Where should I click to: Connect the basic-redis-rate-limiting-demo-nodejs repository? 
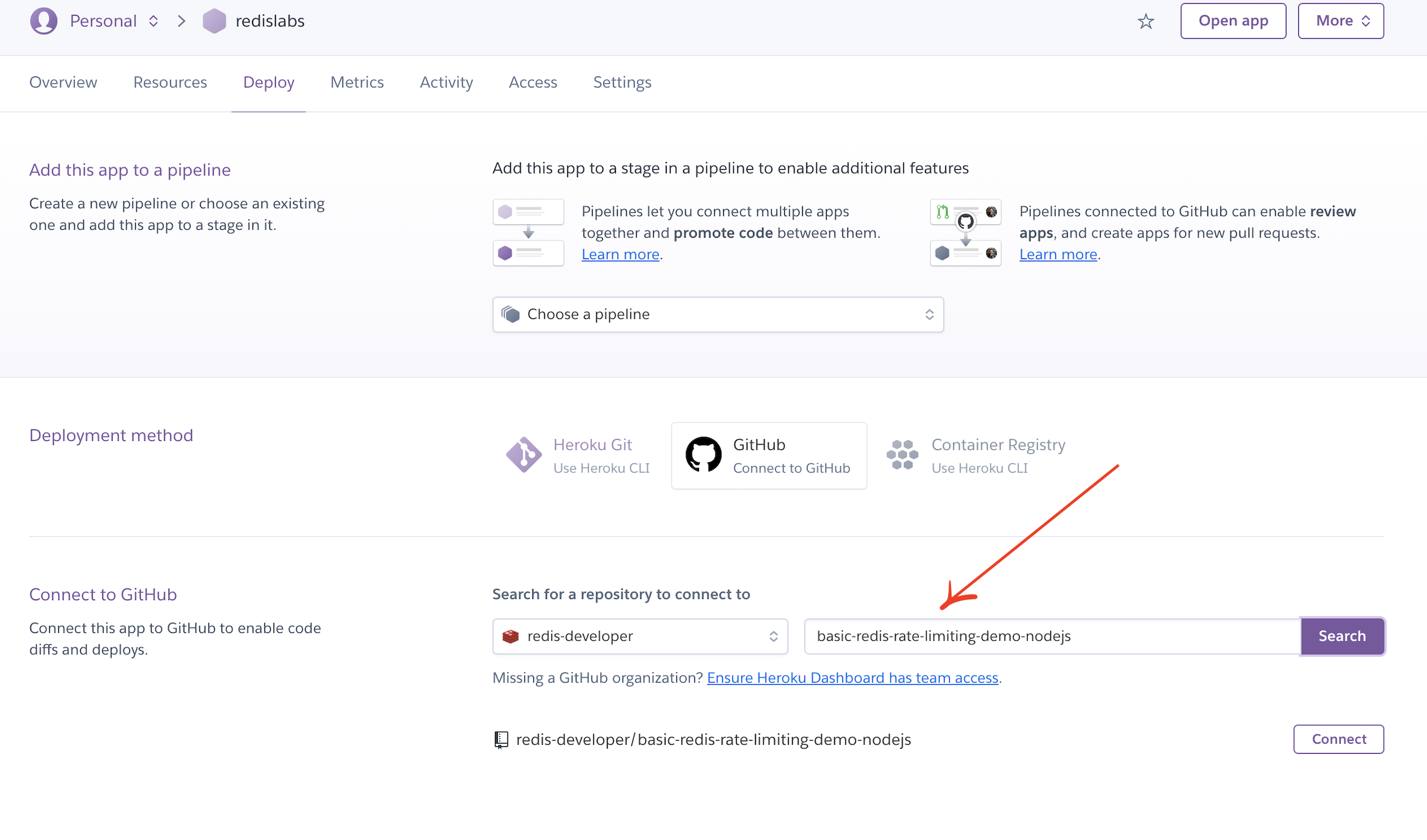(x=1338, y=739)
